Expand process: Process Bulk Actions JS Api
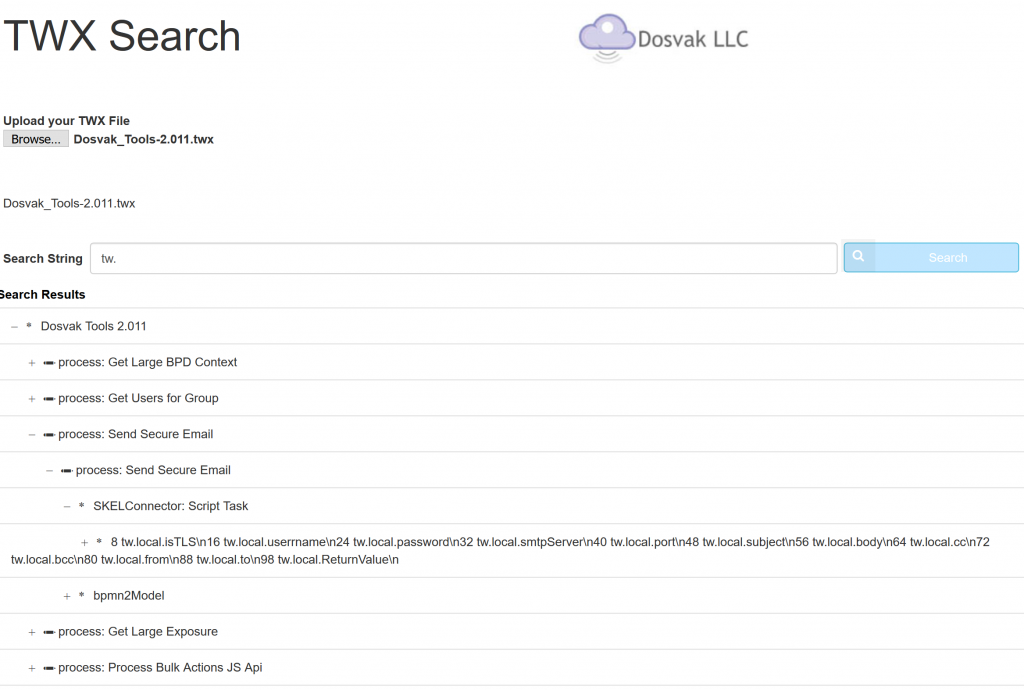Image resolution: width=1024 pixels, height=690 pixels. point(31,668)
